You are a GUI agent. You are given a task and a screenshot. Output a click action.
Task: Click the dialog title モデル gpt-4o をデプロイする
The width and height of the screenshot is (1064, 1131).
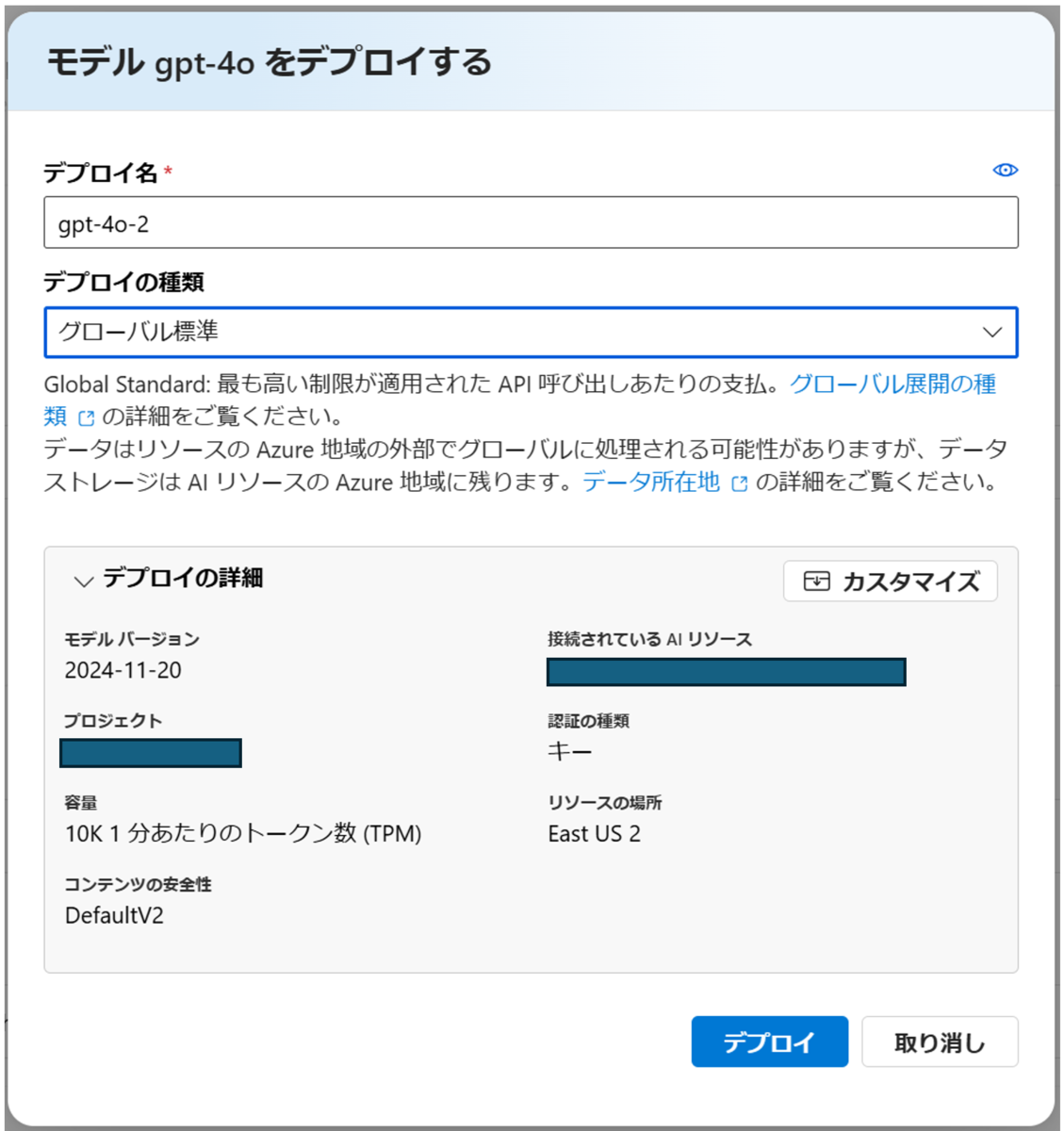pyautogui.click(x=270, y=62)
